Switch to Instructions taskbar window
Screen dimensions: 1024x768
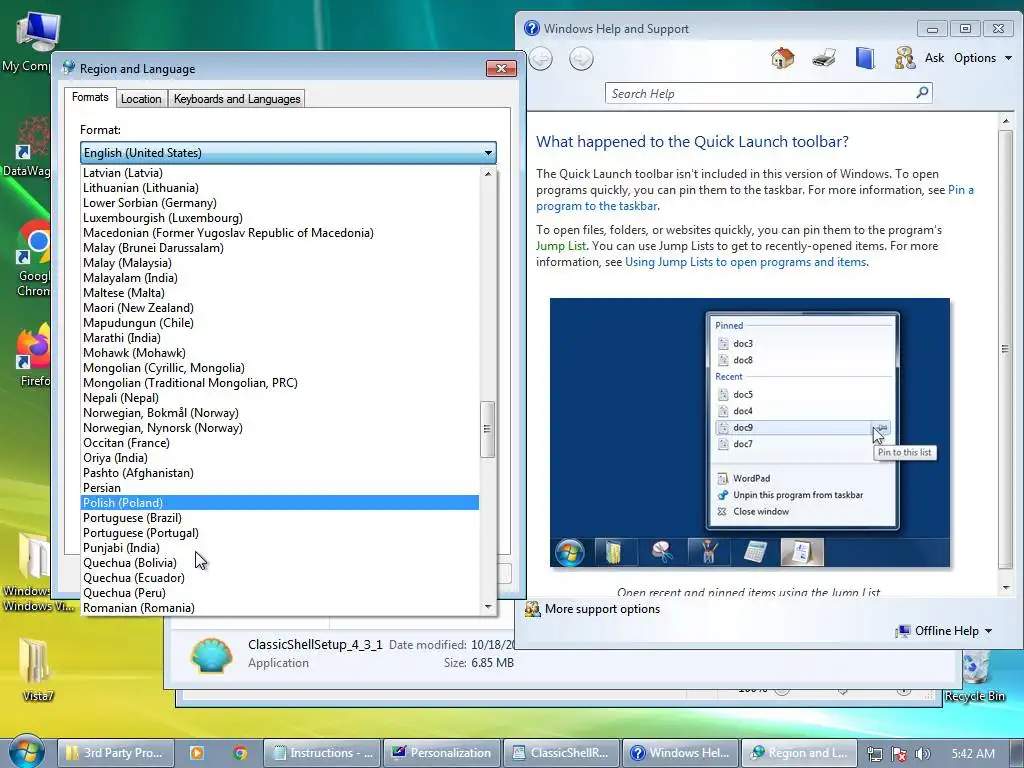[x=323, y=753]
